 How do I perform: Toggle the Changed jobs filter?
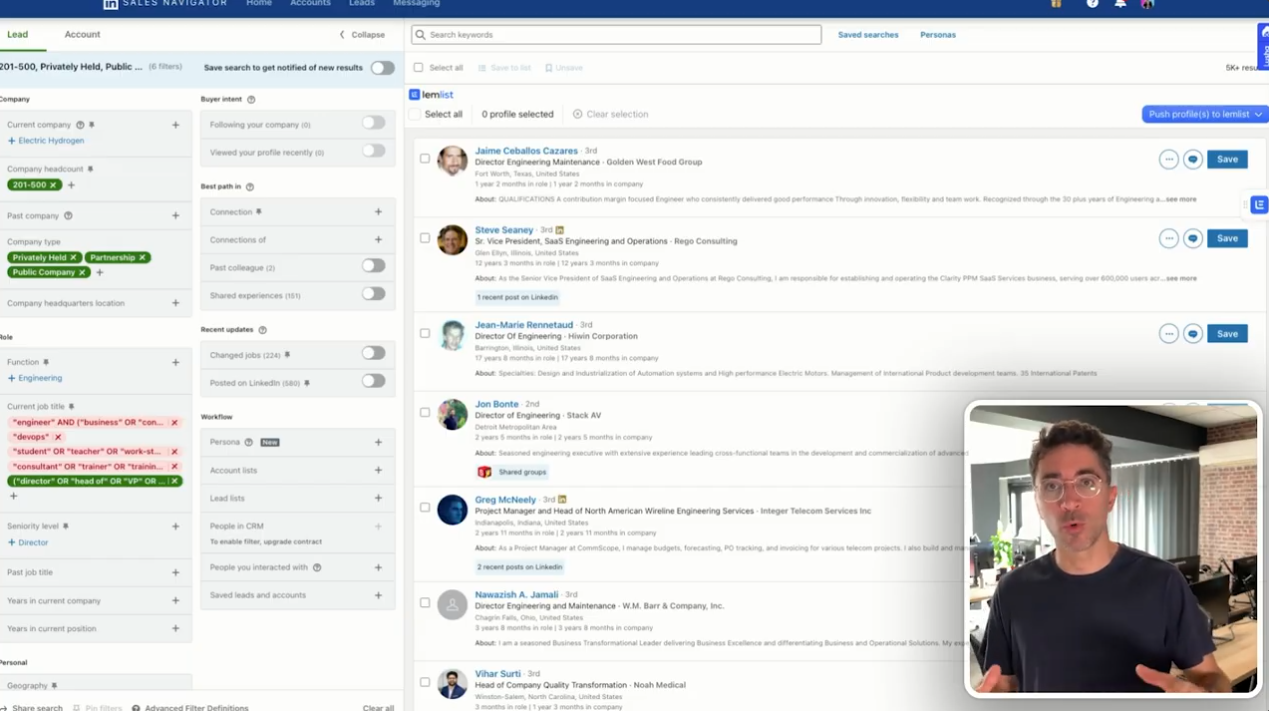[373, 353]
